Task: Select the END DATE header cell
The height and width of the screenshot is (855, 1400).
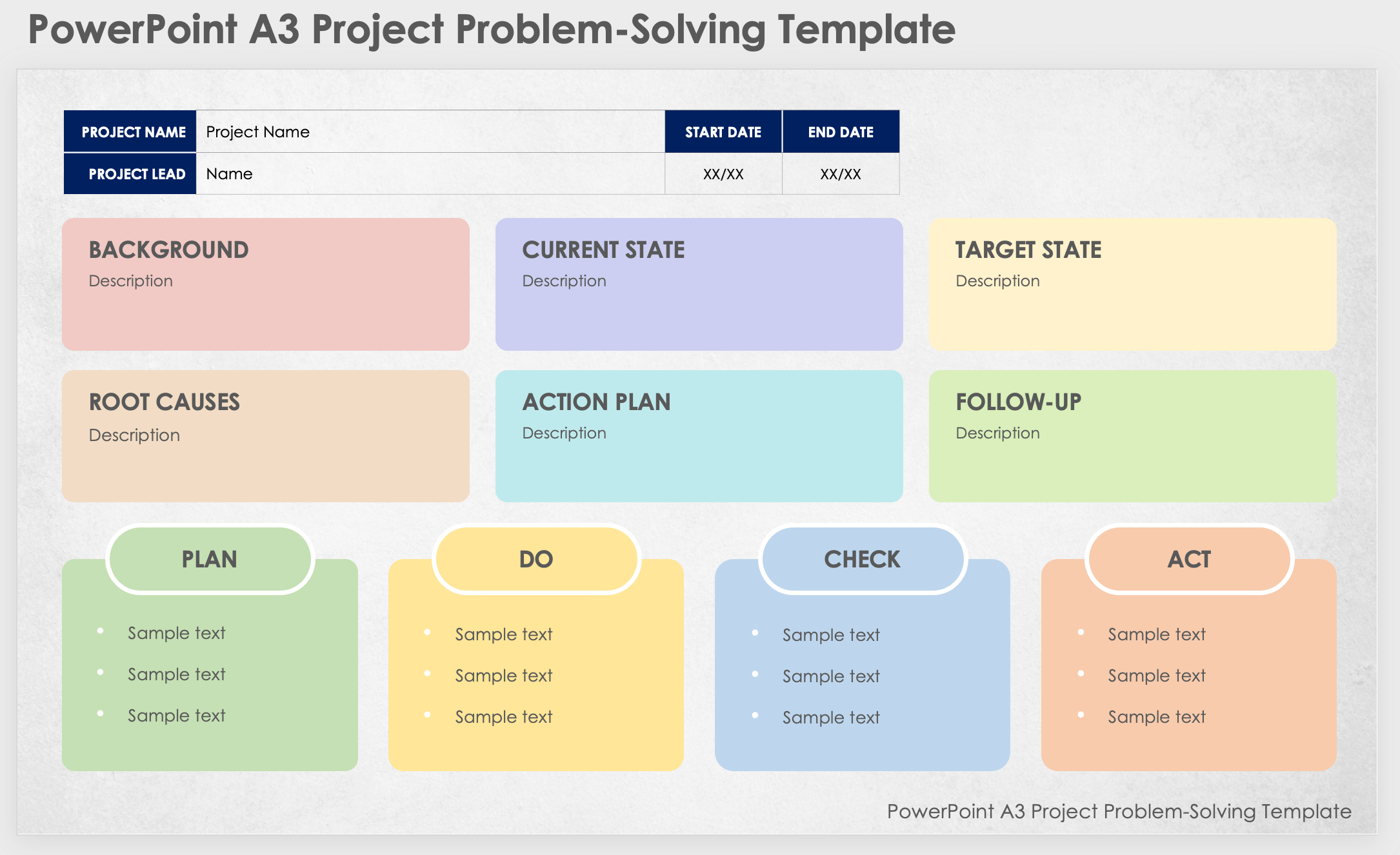Action: pos(841,132)
